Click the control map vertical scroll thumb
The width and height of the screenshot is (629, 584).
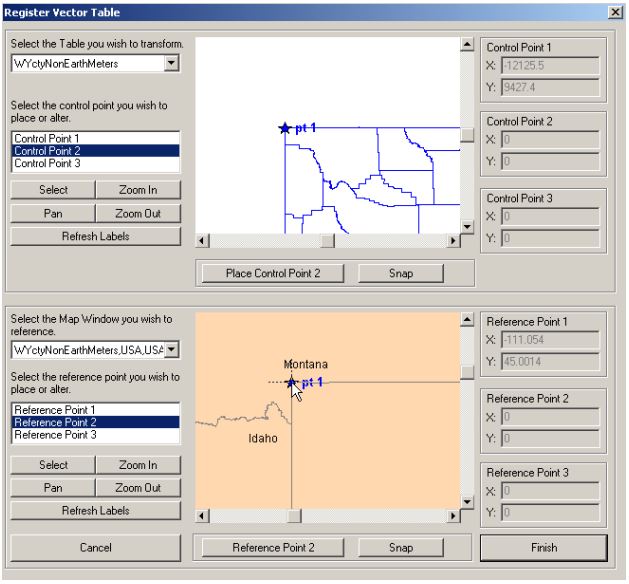click(x=467, y=135)
